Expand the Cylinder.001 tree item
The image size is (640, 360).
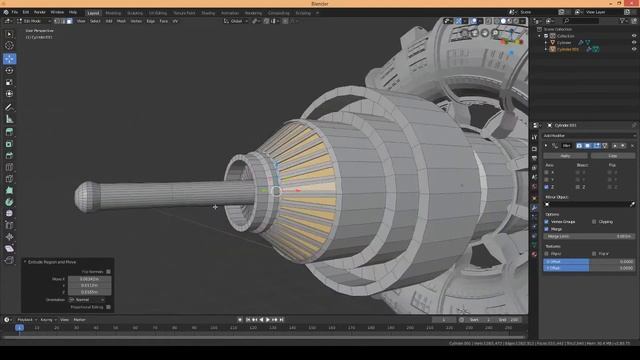[x=546, y=49]
